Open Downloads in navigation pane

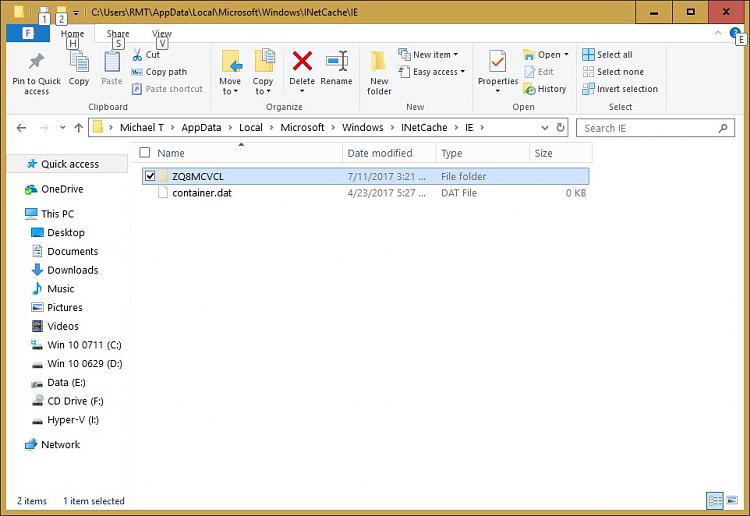(x=72, y=270)
